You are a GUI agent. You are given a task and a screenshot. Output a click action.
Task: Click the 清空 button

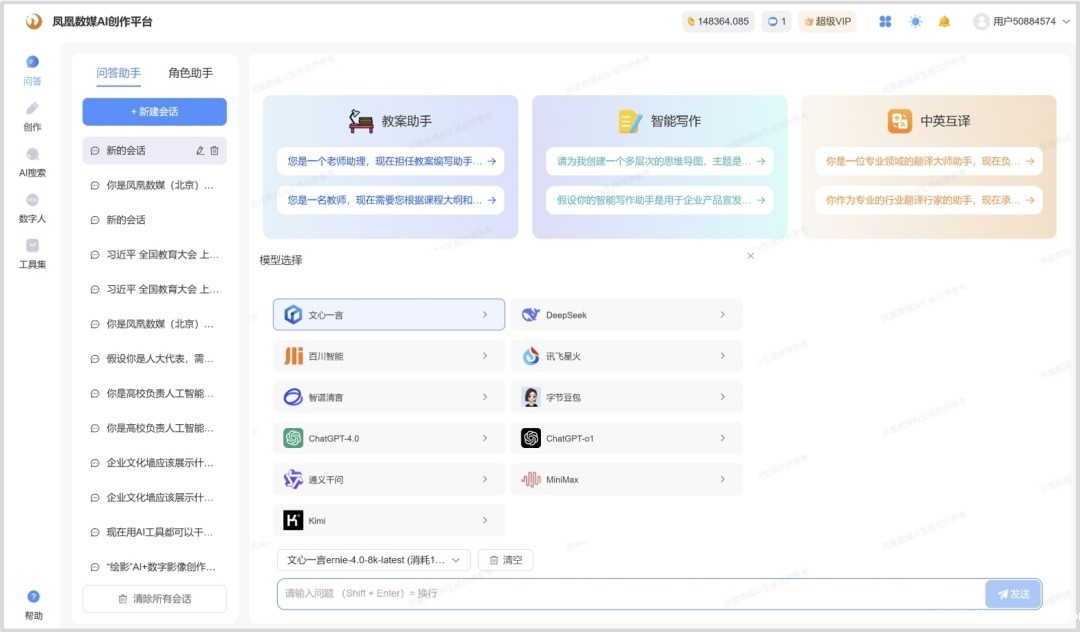[506, 560]
